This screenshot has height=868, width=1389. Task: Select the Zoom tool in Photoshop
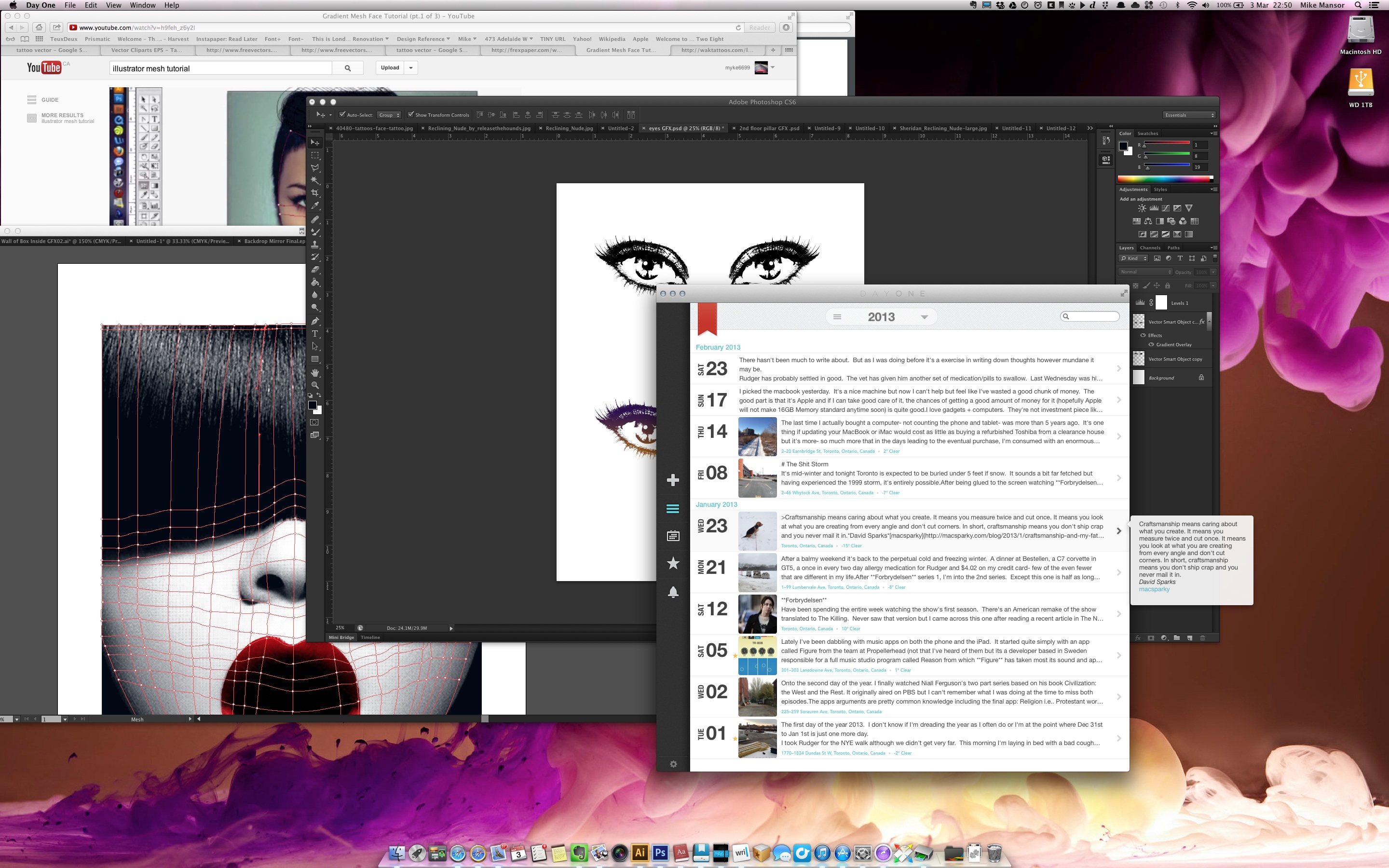(314, 385)
